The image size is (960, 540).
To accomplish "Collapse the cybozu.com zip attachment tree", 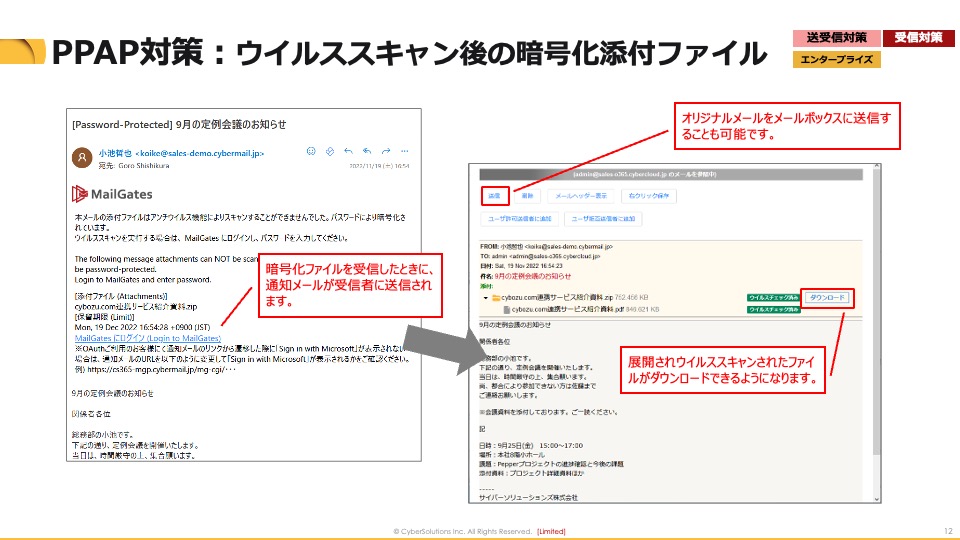I will (486, 297).
